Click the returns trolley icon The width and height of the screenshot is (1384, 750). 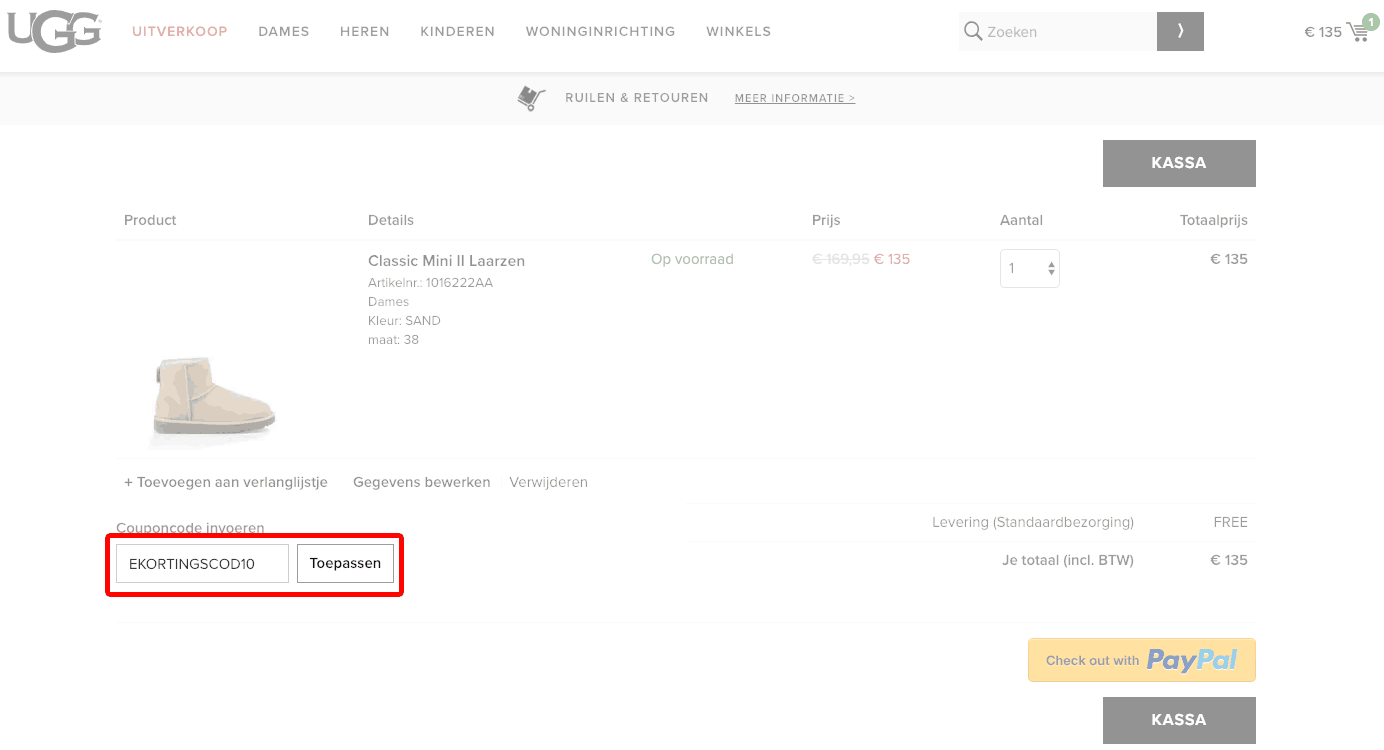click(531, 98)
